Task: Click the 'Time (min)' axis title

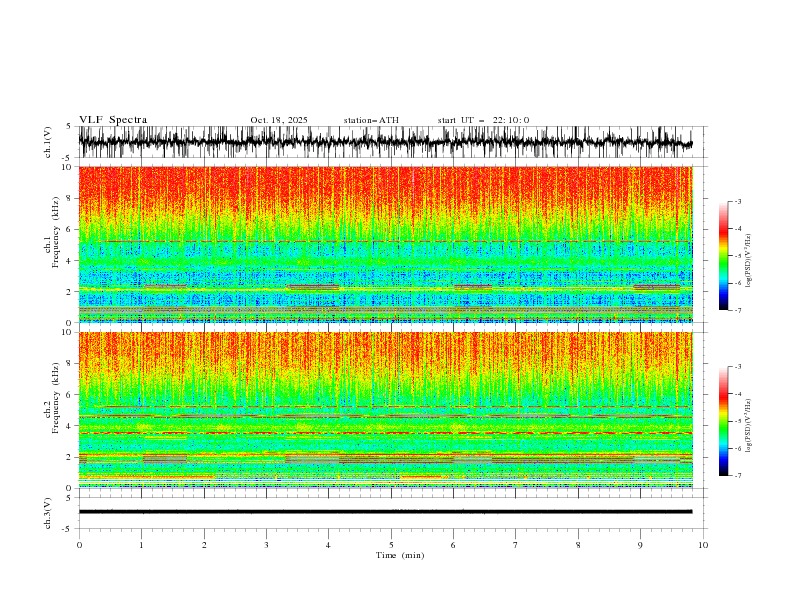Action: 400,555
